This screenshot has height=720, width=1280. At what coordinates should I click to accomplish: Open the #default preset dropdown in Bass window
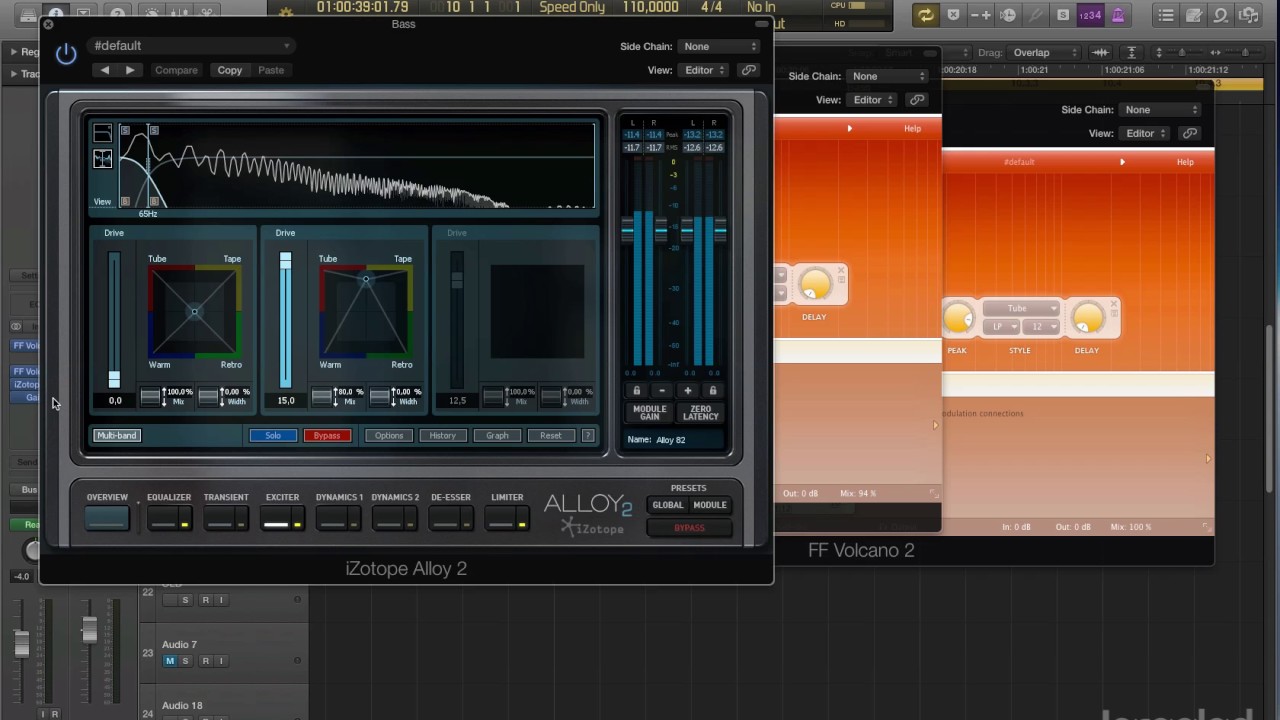[190, 46]
